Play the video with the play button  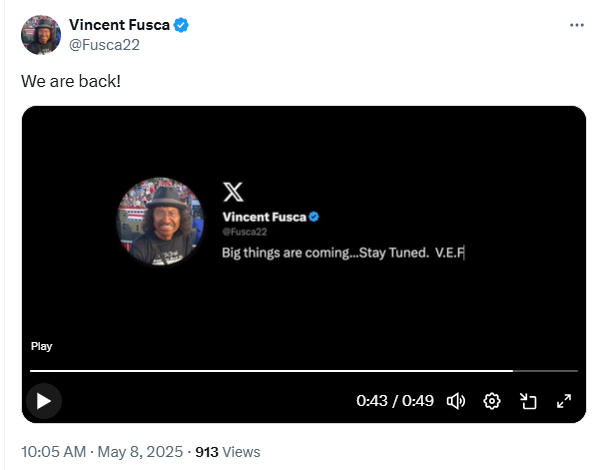(x=43, y=401)
